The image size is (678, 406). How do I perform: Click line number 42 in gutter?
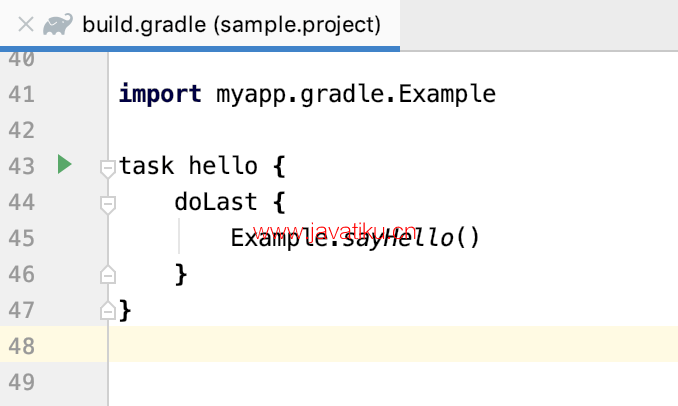tap(21, 130)
